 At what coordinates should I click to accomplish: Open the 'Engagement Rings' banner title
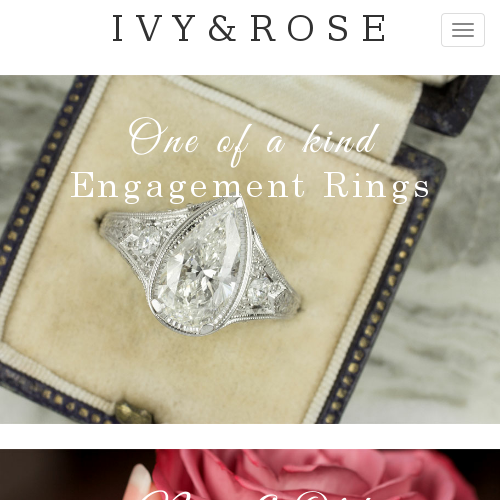250,187
